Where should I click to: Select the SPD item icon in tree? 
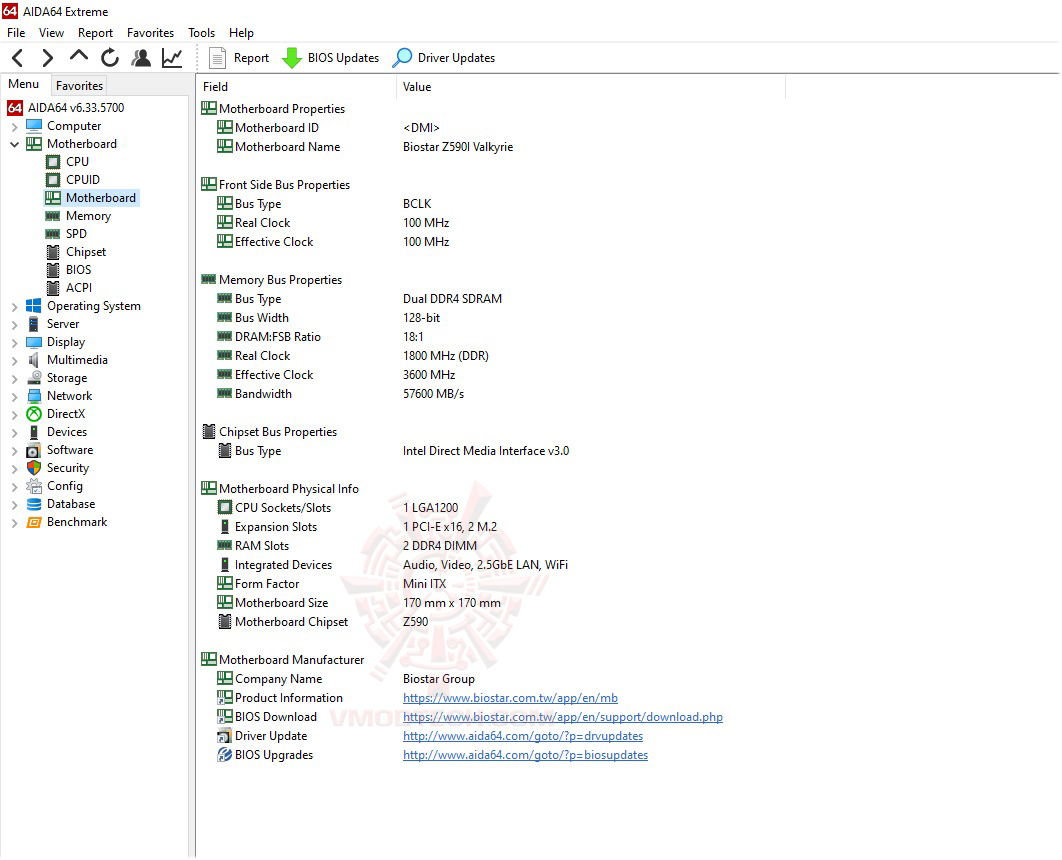point(53,234)
